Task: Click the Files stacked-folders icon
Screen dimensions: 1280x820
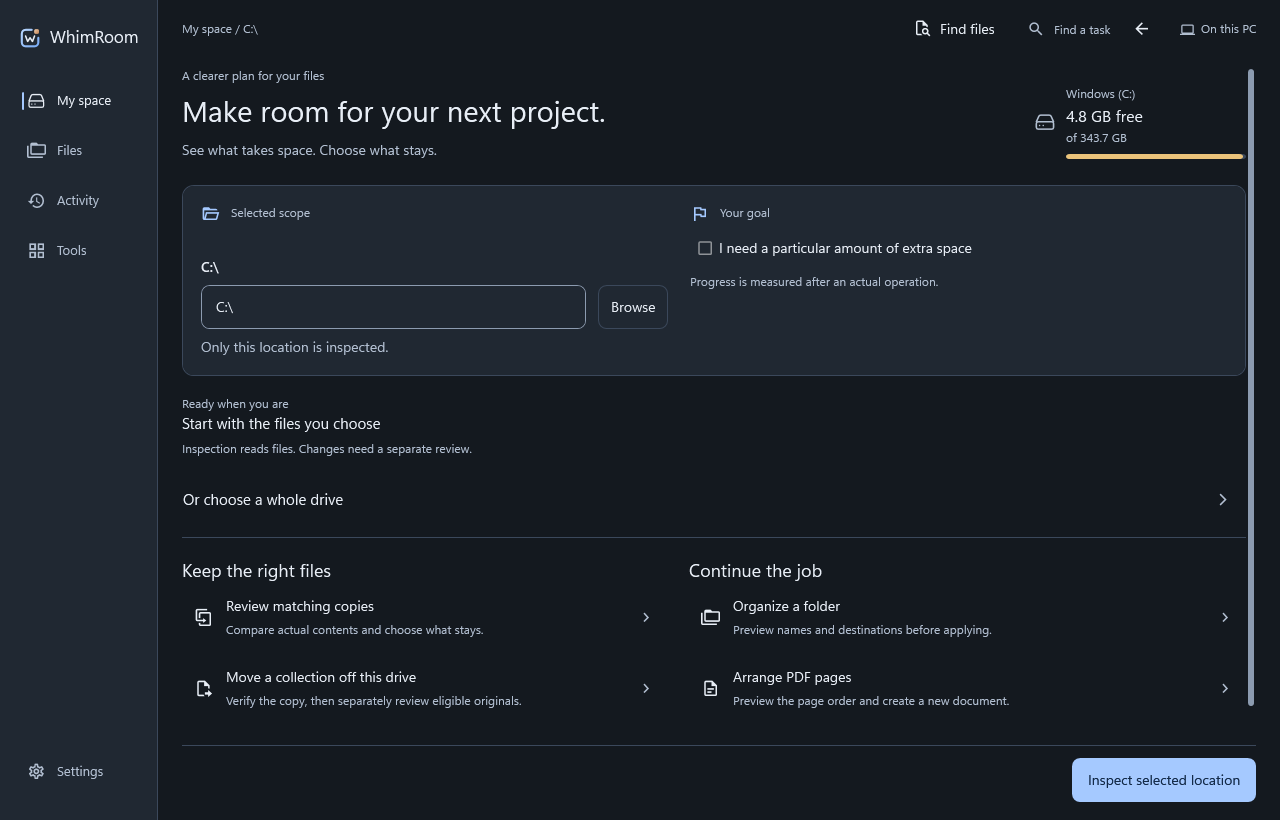Action: pos(36,150)
